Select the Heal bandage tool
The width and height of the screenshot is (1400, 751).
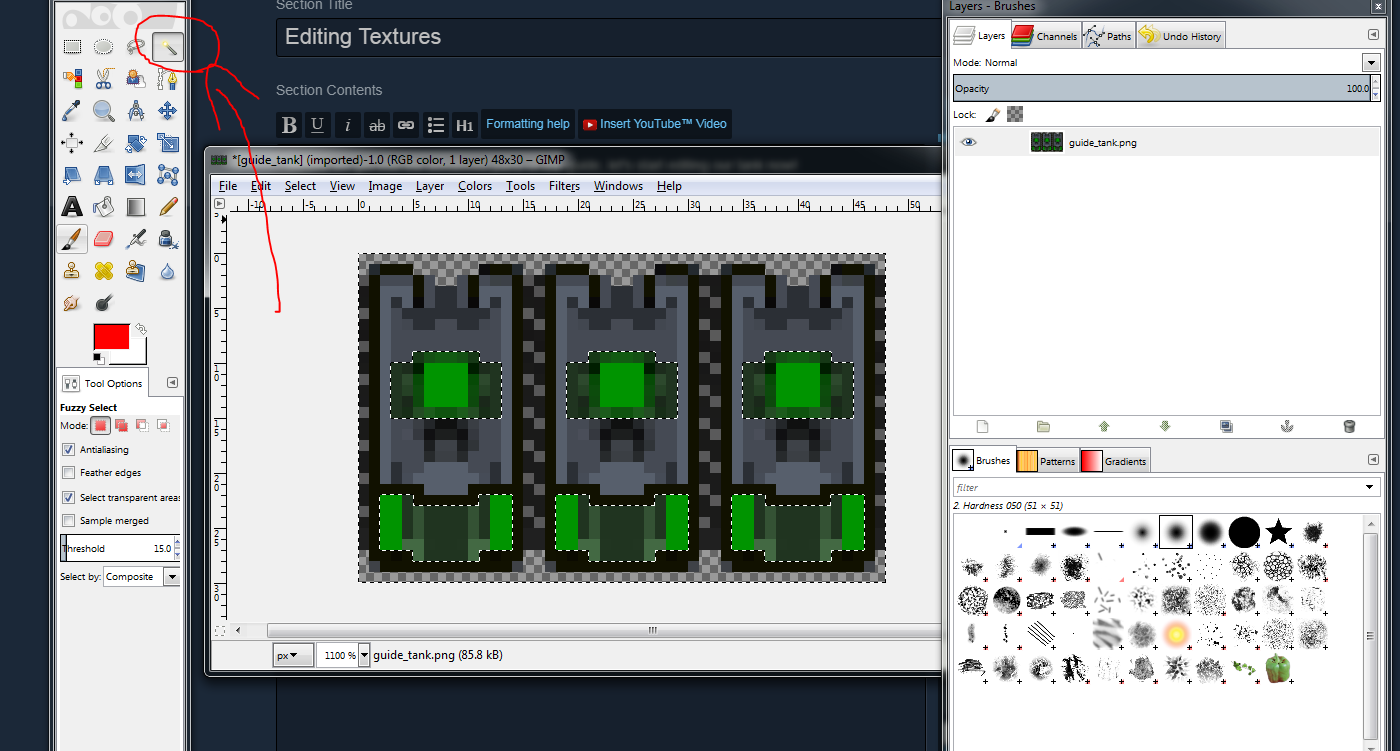coord(104,271)
